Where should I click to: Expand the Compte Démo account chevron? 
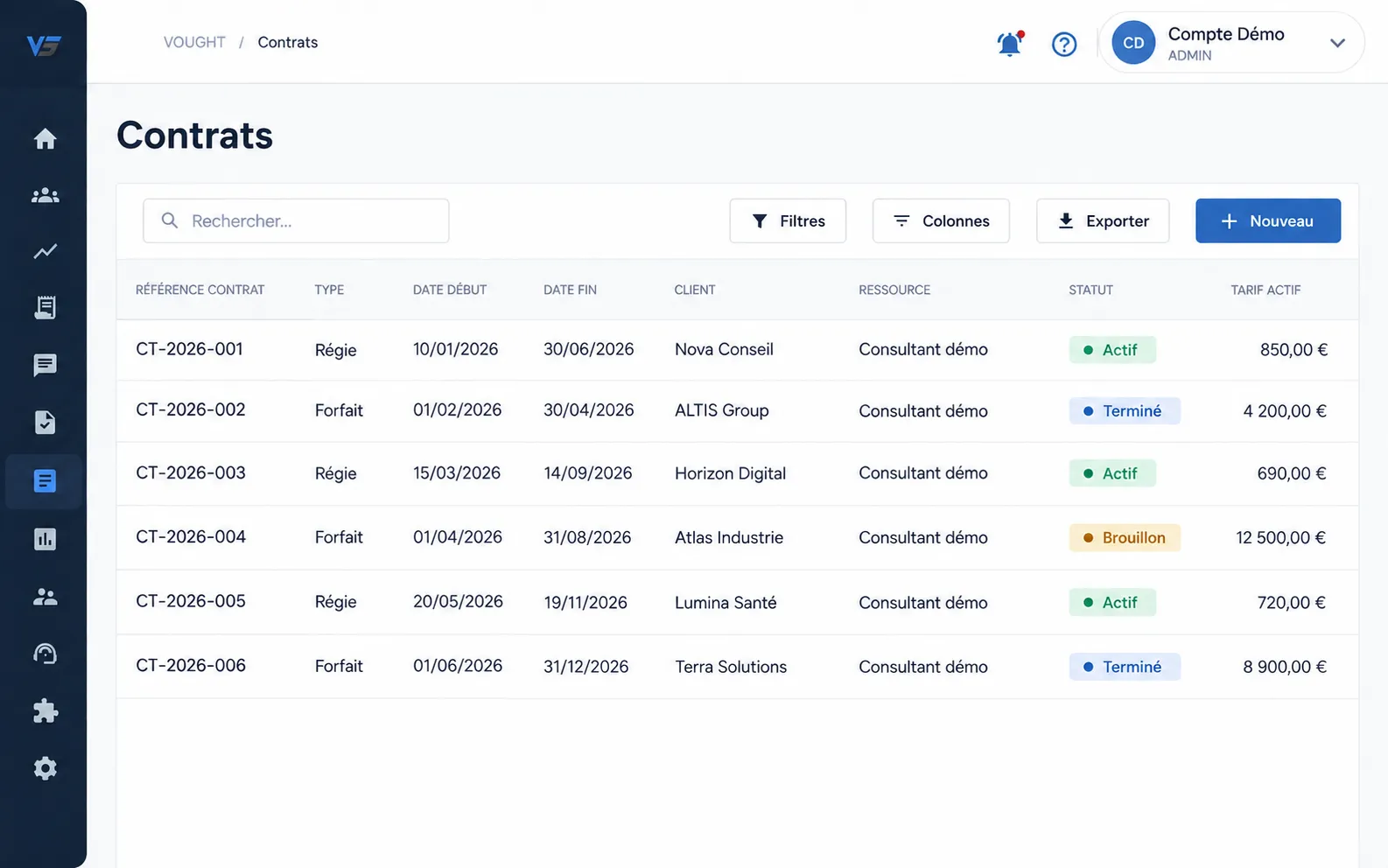click(1337, 43)
